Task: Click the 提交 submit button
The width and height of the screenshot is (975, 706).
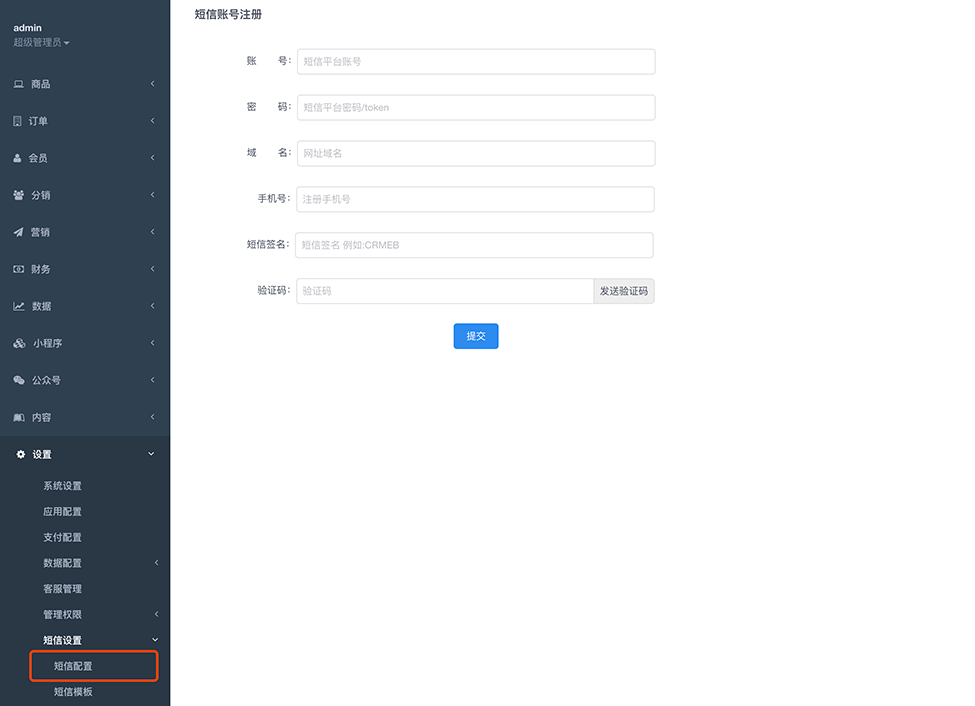Action: (476, 336)
